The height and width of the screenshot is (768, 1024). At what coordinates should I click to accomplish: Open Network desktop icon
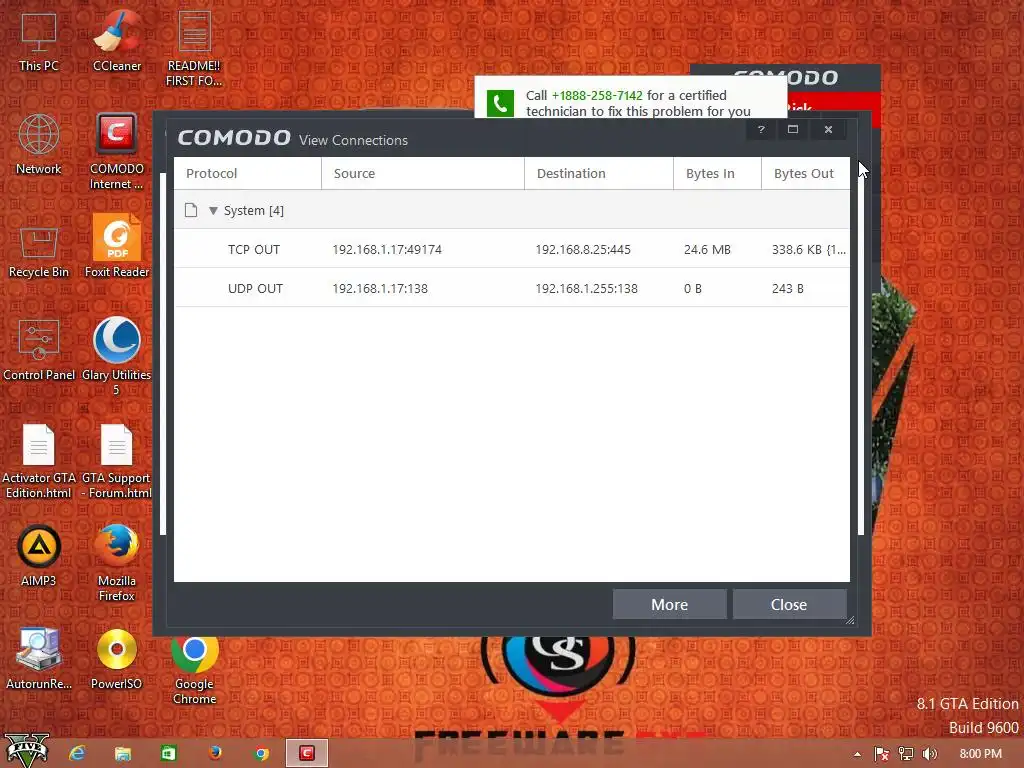[39, 144]
